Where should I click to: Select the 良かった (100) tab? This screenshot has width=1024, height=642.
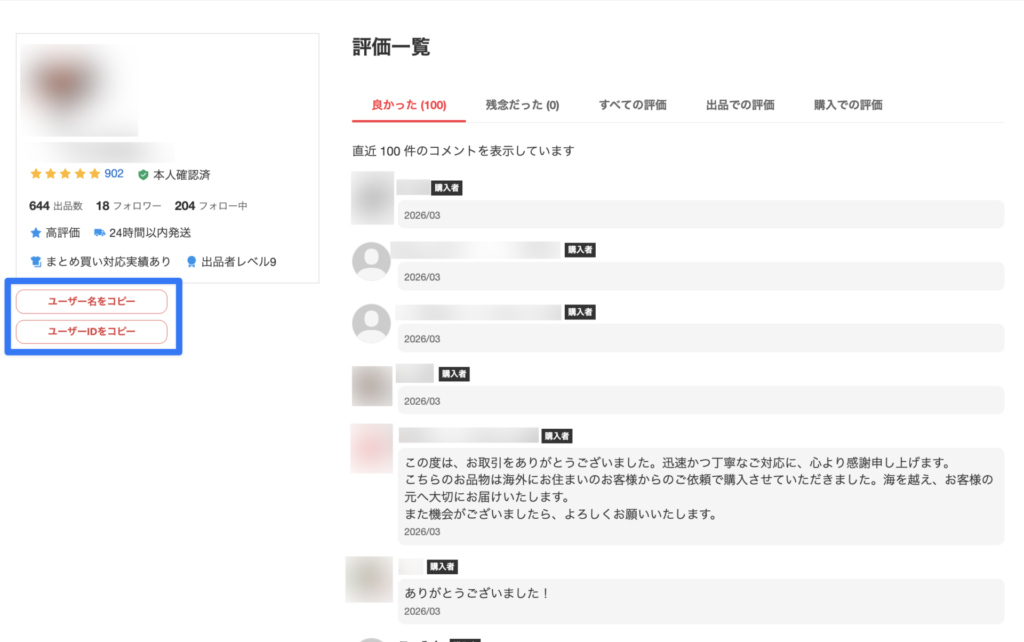click(x=408, y=105)
